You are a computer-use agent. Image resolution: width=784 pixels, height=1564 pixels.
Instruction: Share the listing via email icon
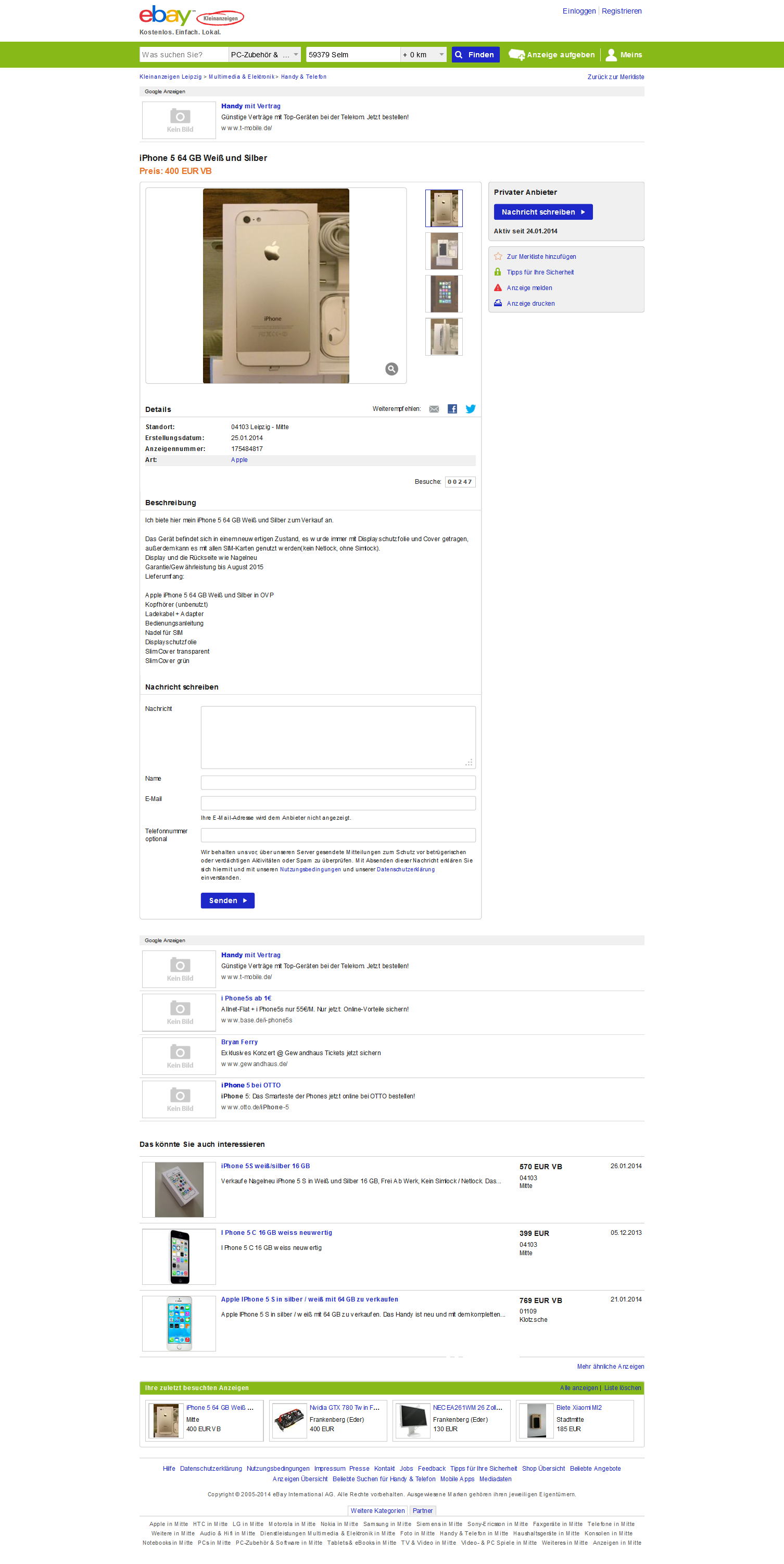click(x=434, y=409)
